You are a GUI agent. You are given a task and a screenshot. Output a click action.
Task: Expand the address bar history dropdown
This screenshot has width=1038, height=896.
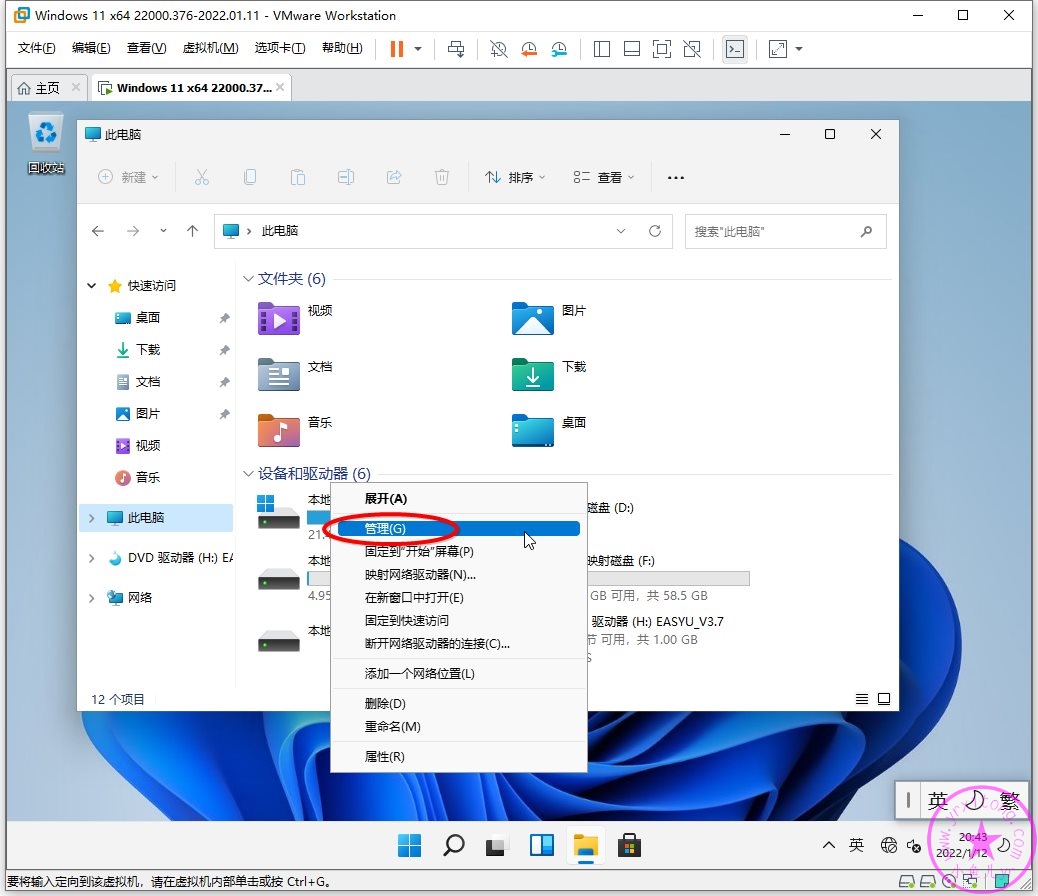(x=621, y=230)
